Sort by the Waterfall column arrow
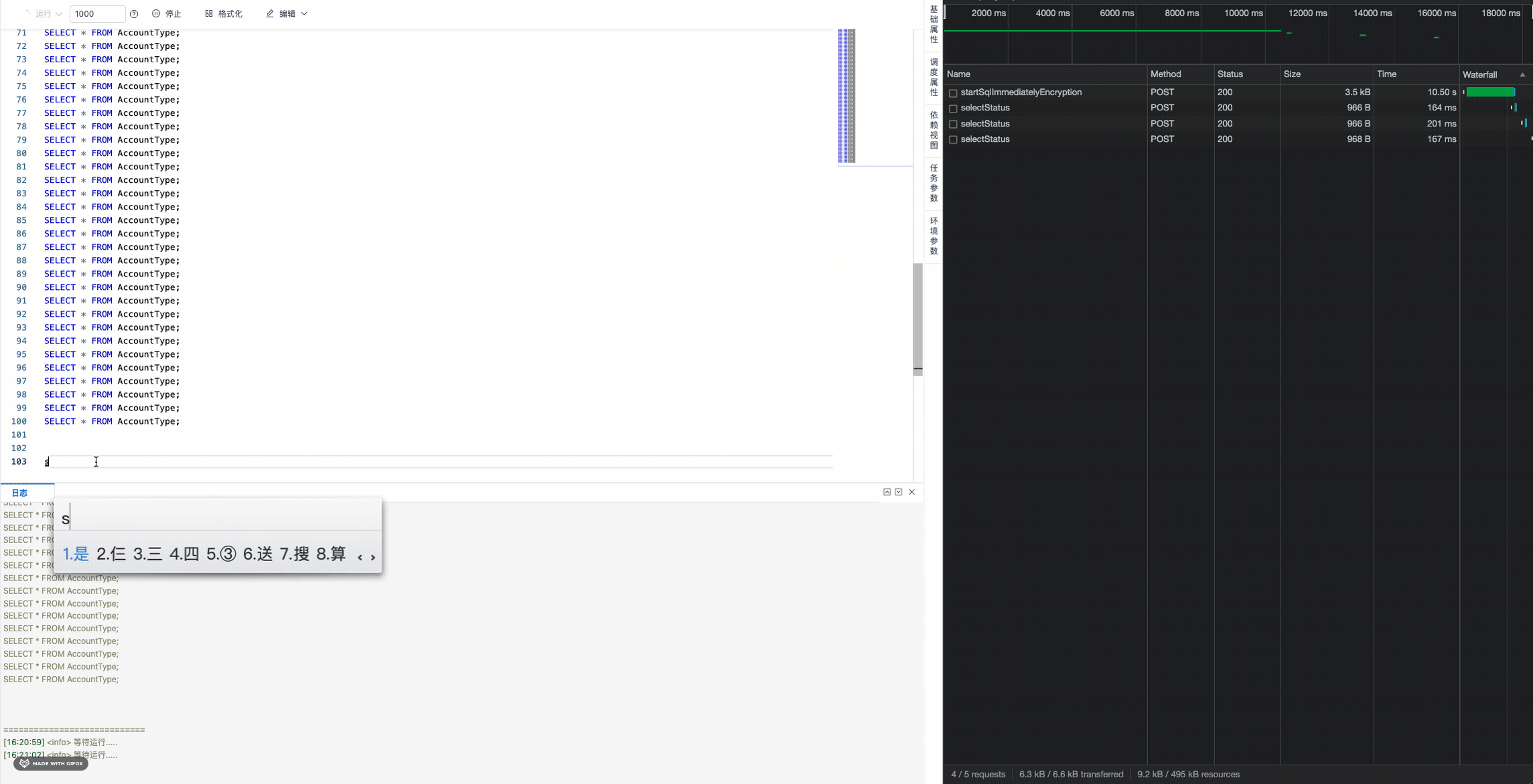1533x784 pixels. pyautogui.click(x=1522, y=75)
